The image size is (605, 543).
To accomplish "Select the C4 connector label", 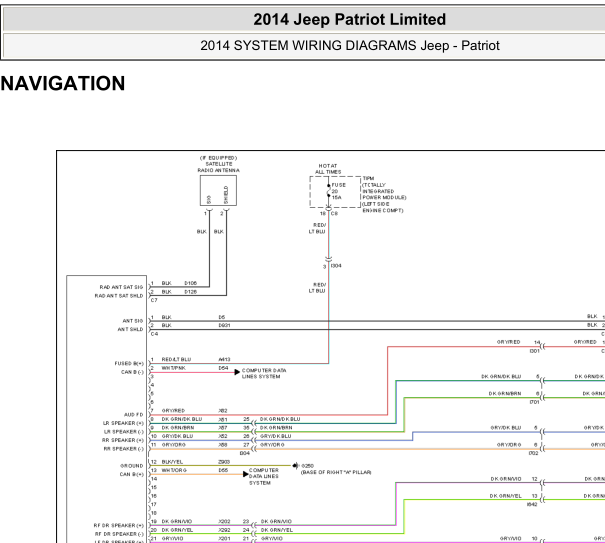I will pos(154,334).
